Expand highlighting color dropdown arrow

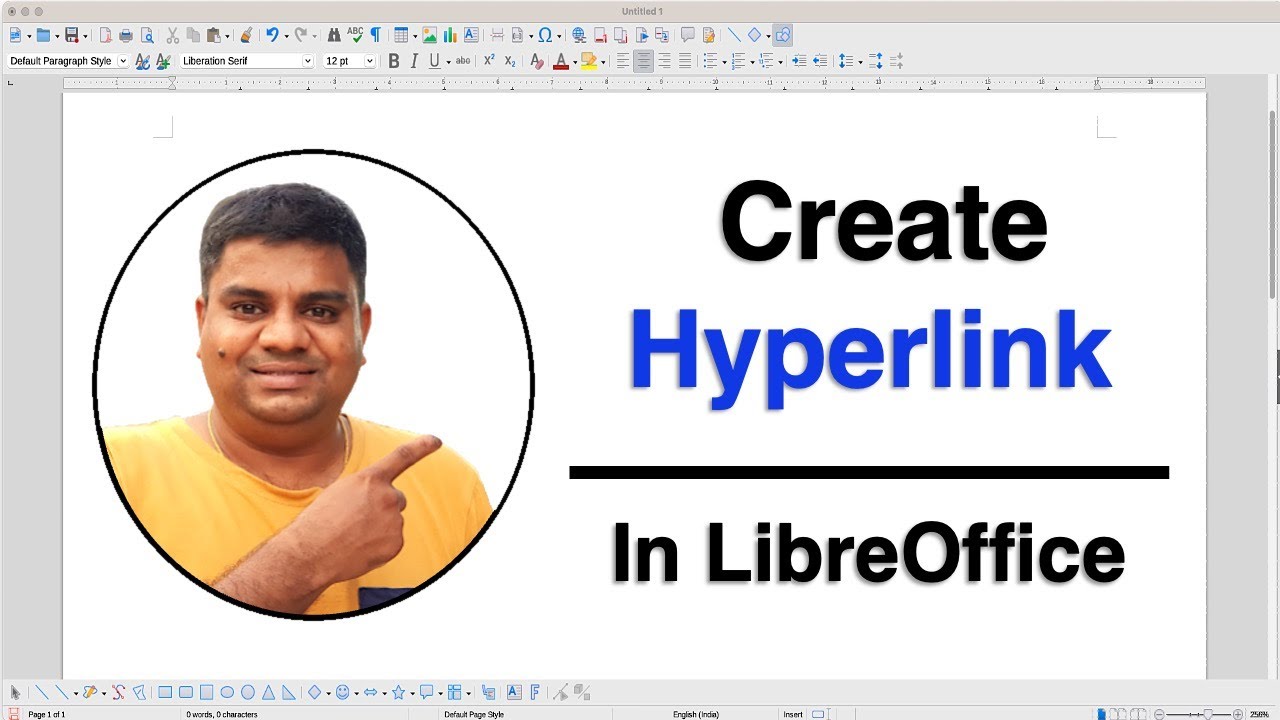click(603, 62)
